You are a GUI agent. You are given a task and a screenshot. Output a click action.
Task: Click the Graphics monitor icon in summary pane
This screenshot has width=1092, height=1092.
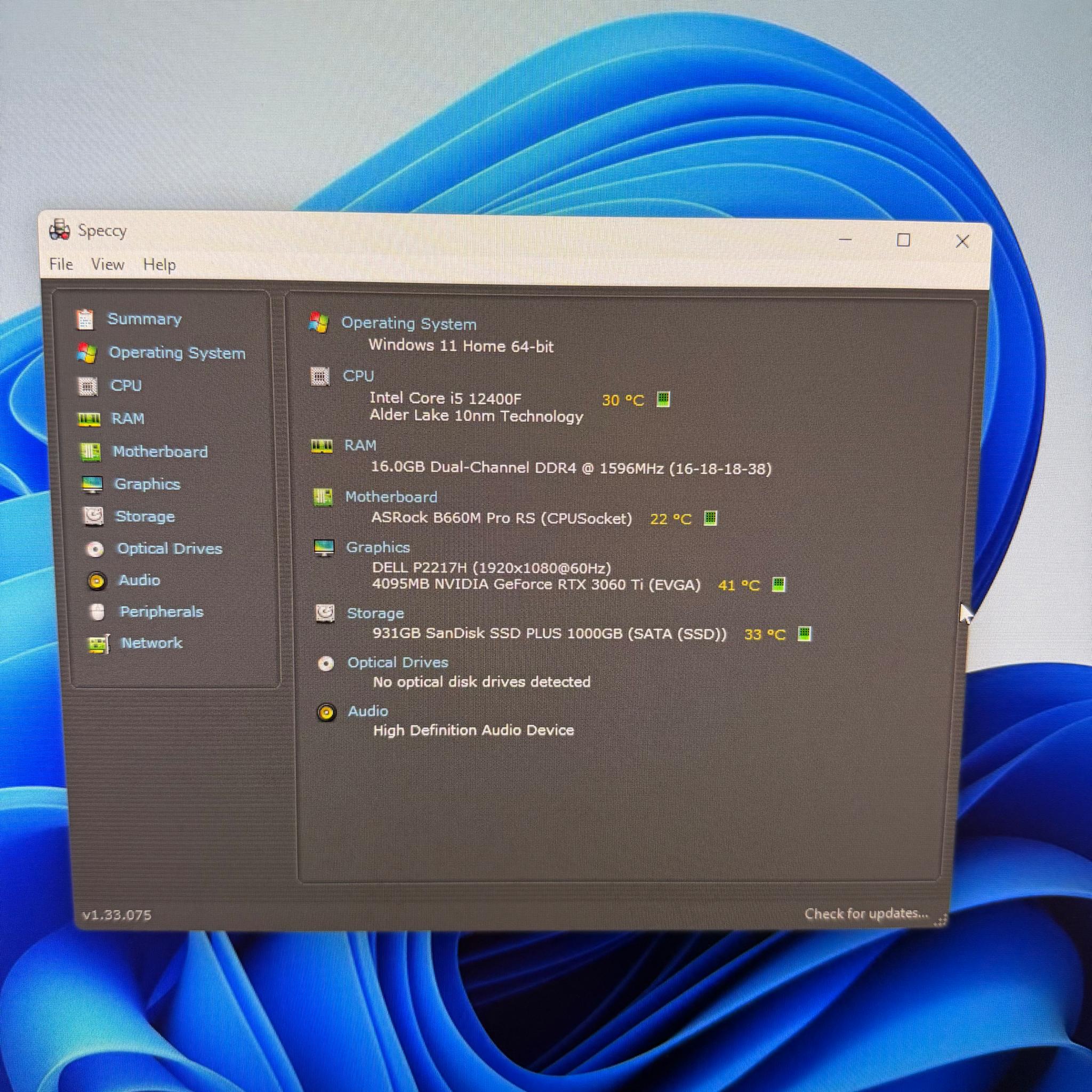pyautogui.click(x=324, y=548)
